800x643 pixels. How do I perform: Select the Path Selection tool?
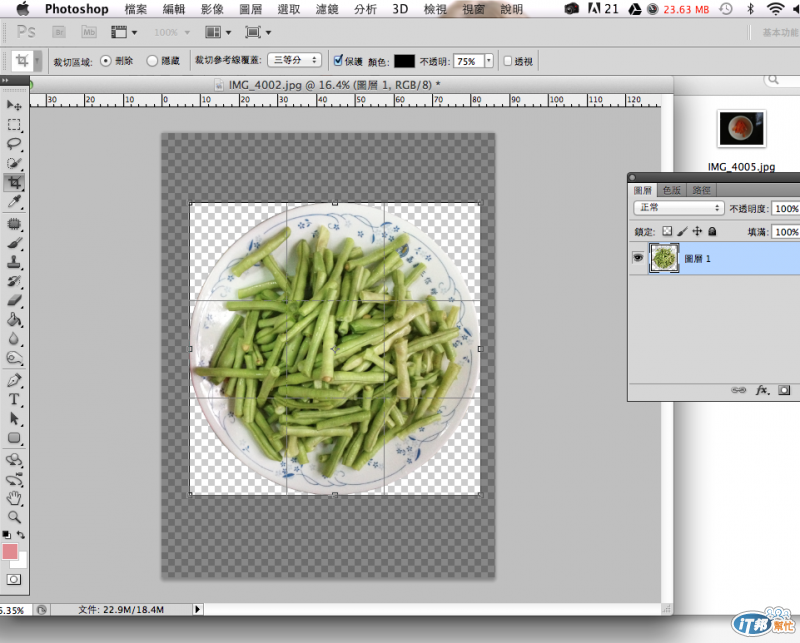point(14,419)
